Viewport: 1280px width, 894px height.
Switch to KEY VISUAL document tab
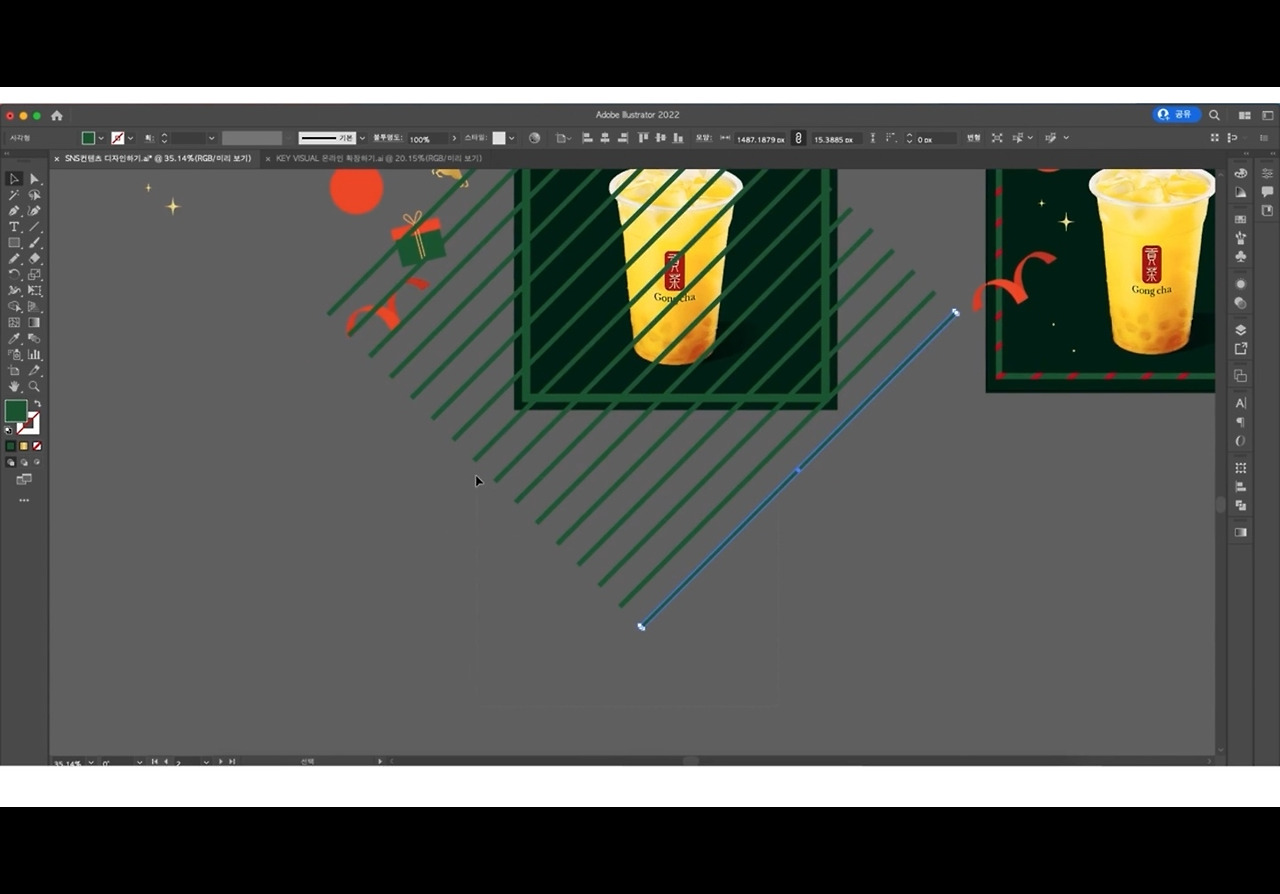pyautogui.click(x=379, y=158)
